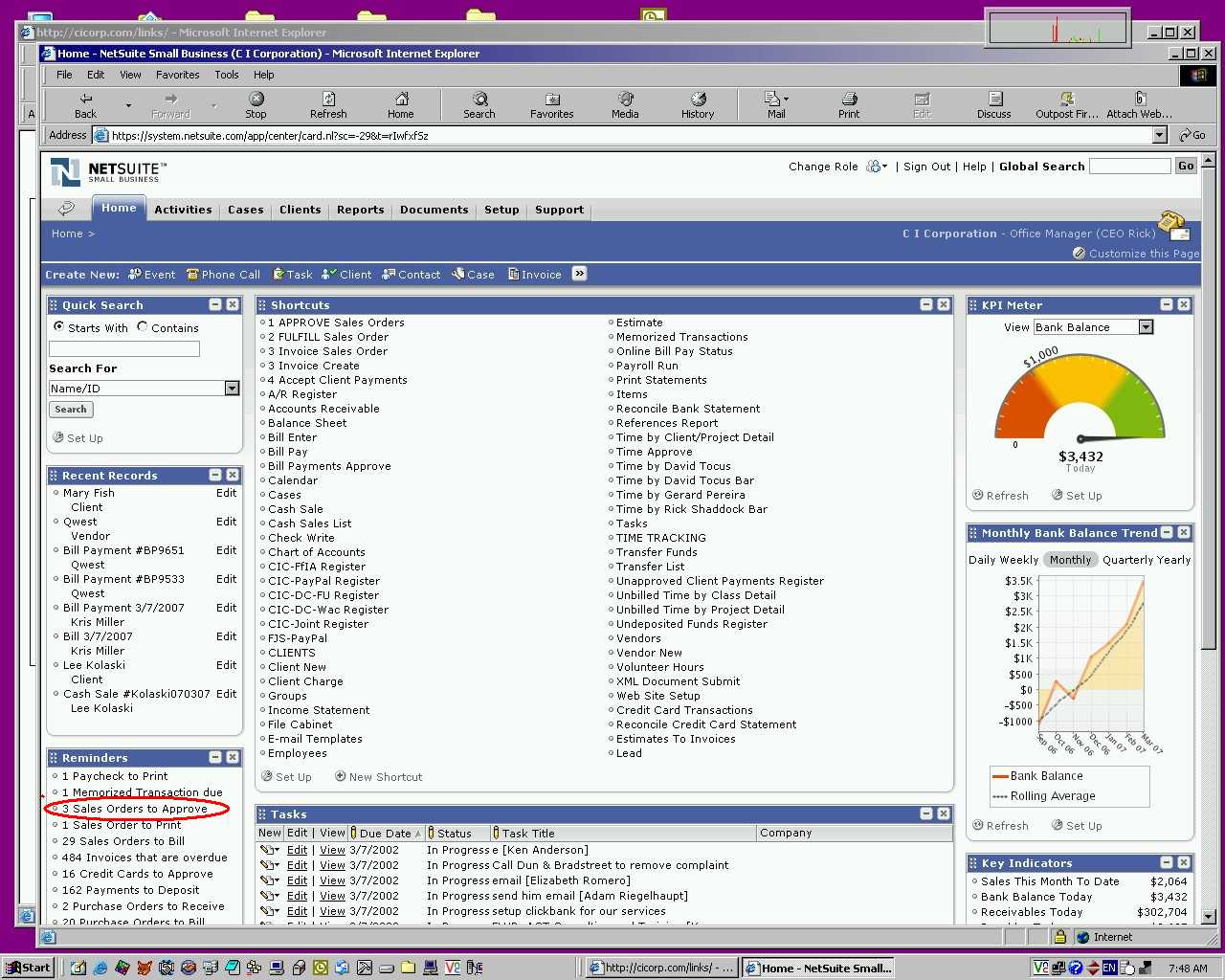Switch trend chart to Monthly view

pyautogui.click(x=1070, y=560)
